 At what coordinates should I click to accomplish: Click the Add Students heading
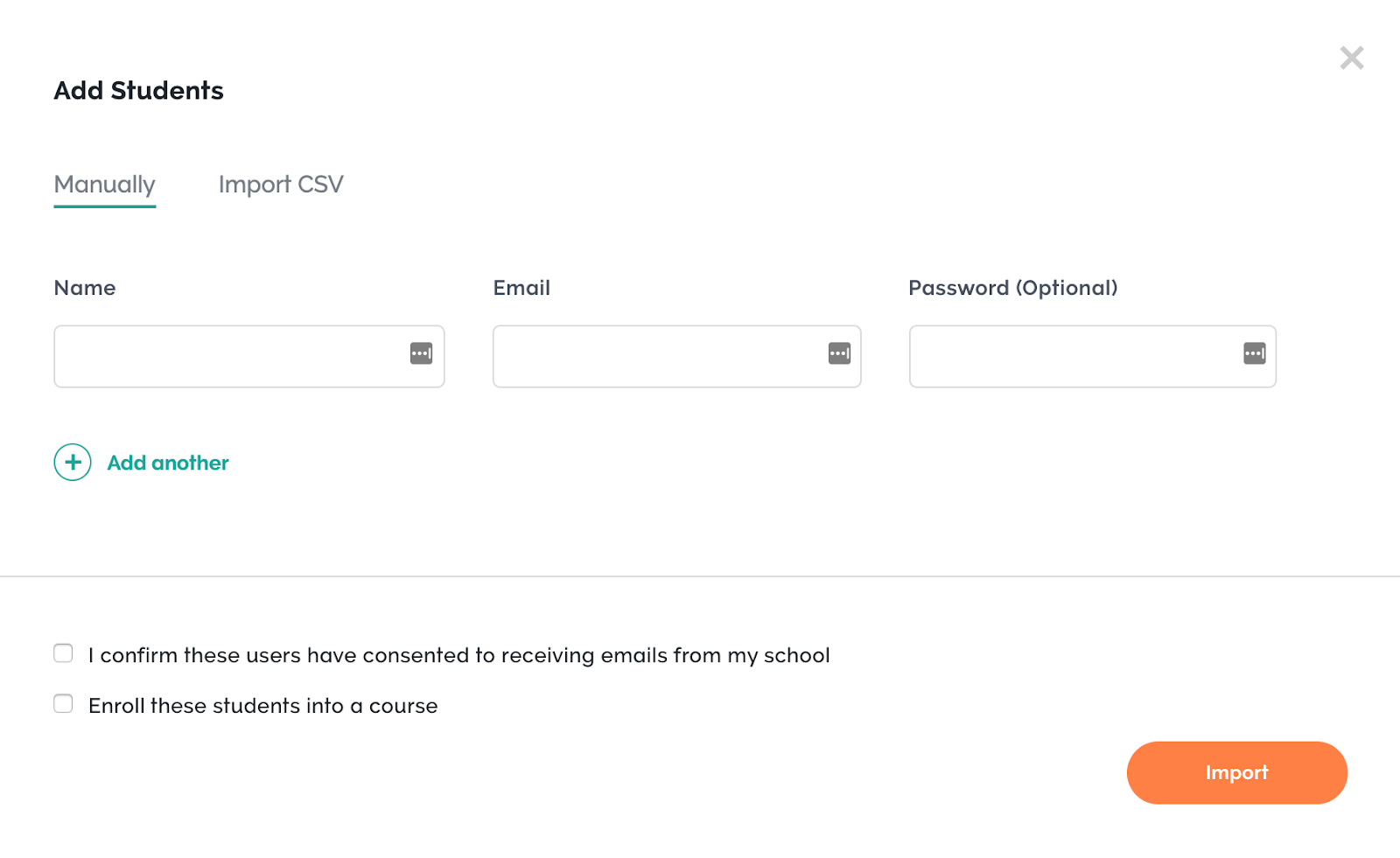click(139, 90)
